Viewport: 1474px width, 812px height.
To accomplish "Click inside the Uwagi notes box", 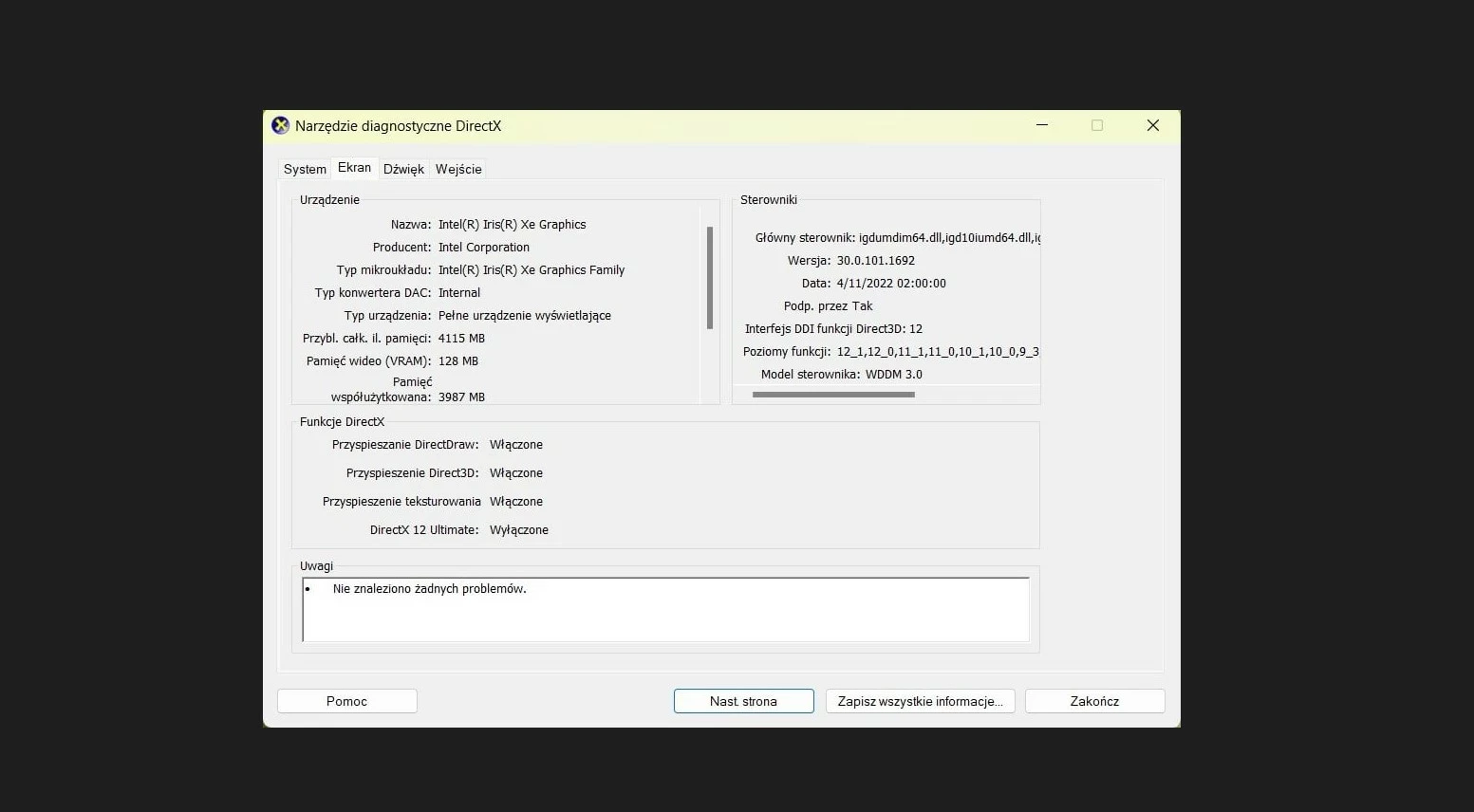I will click(665, 609).
